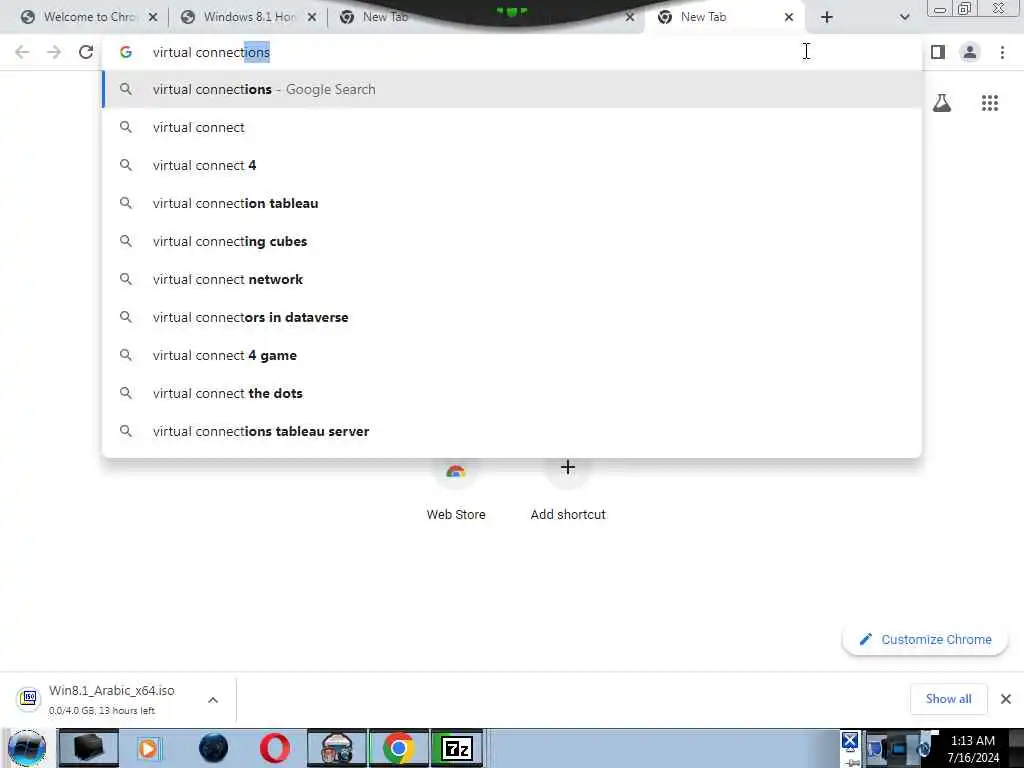Click the network tray icon
The height and width of the screenshot is (768, 1024).
(899, 750)
